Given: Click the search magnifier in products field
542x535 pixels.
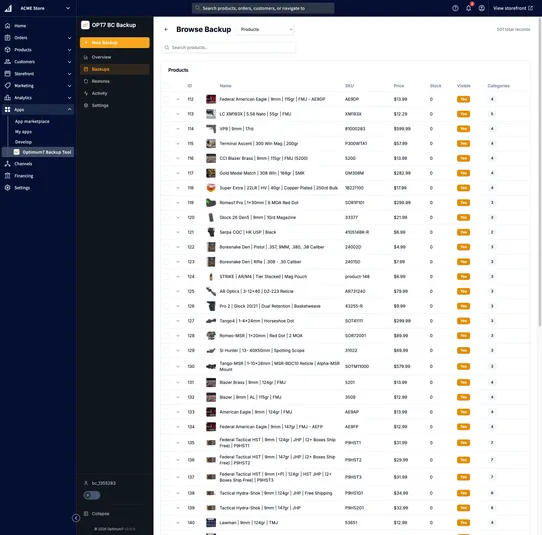Looking at the screenshot, I should tap(167, 47).
